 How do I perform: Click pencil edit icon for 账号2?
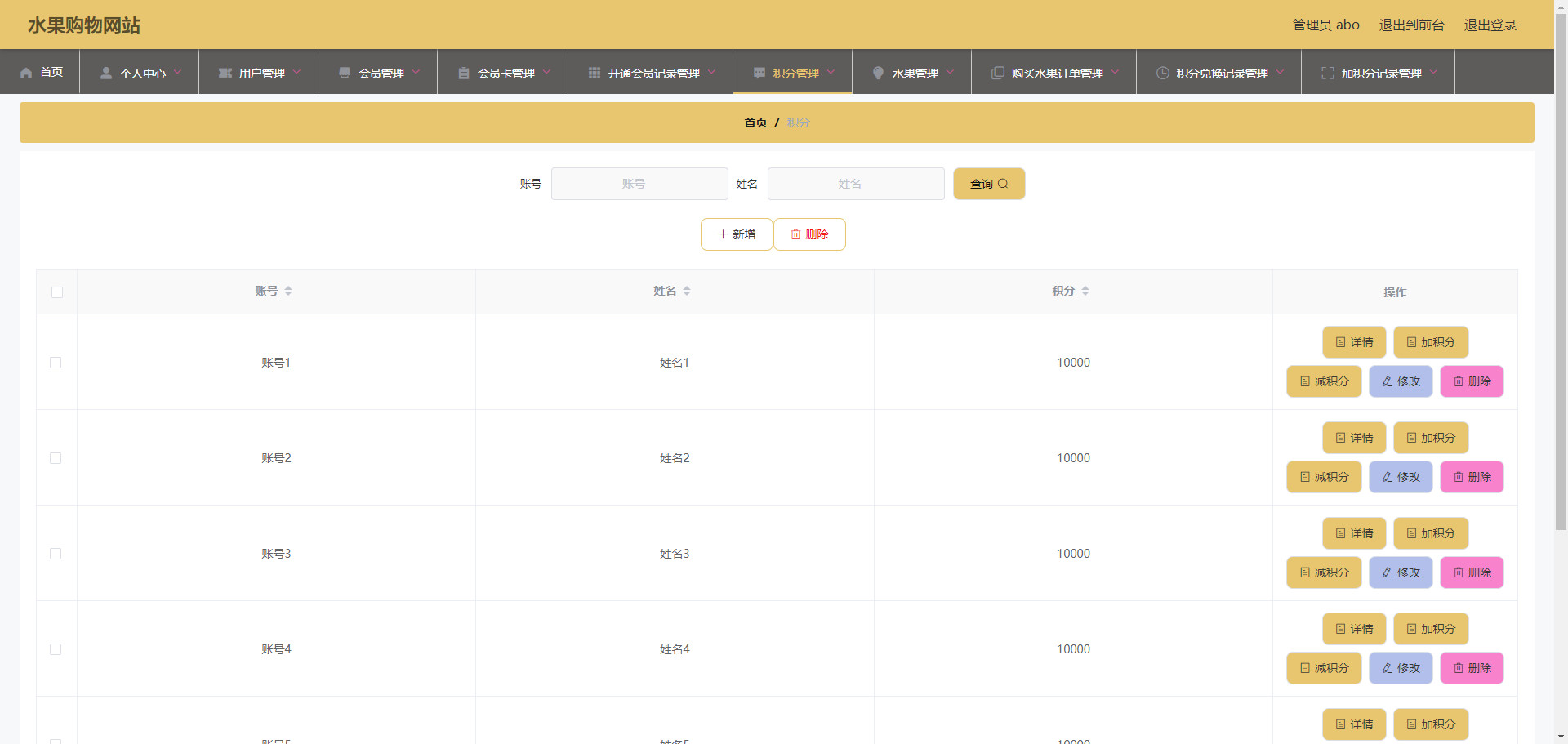[1388, 477]
